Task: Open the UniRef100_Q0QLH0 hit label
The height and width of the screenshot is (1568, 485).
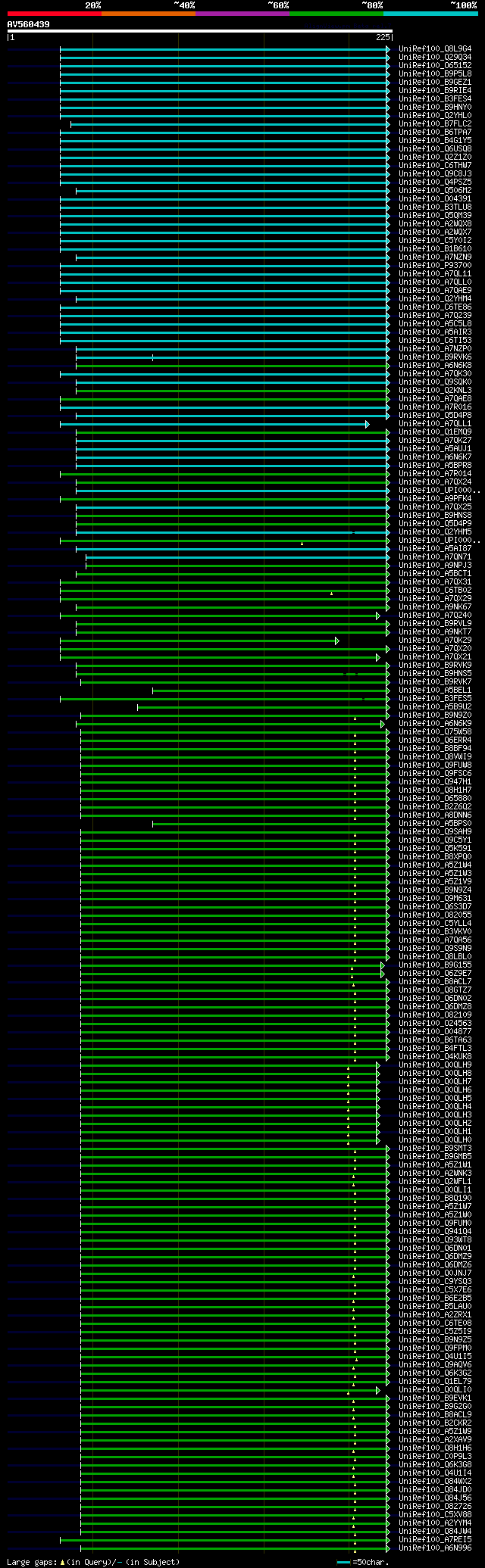Action: 435,1140
